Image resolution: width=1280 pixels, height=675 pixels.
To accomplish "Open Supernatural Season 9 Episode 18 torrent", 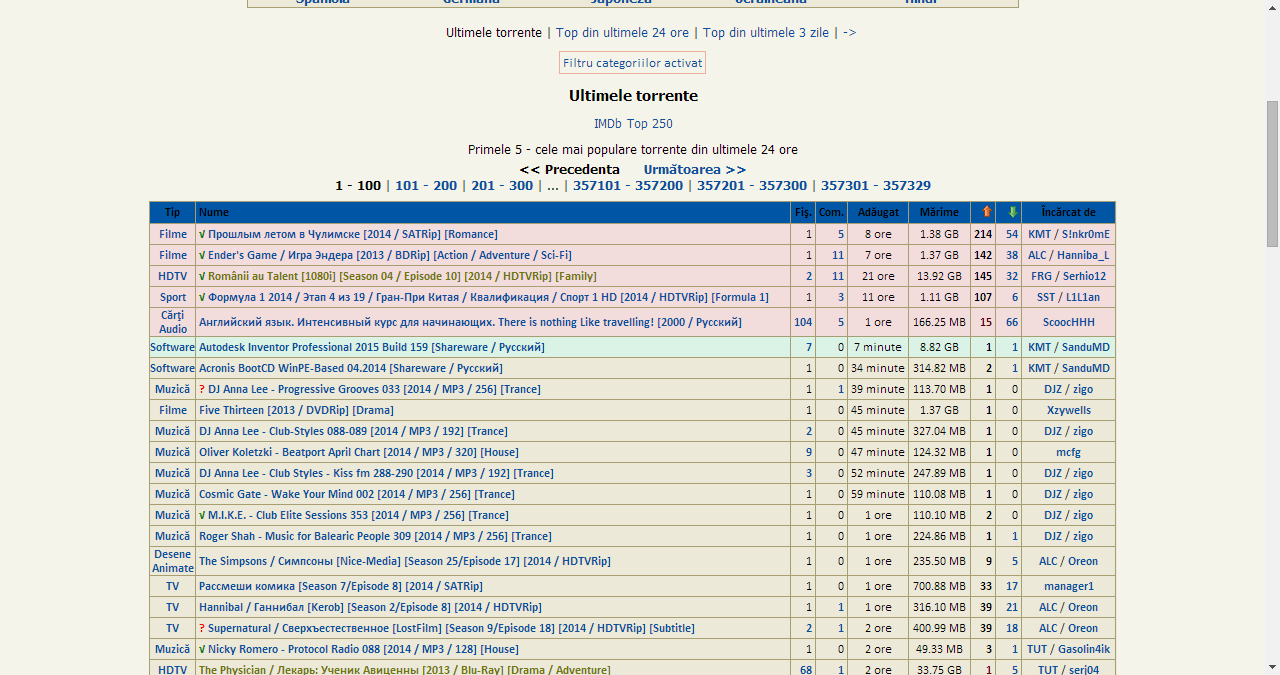I will [x=451, y=628].
